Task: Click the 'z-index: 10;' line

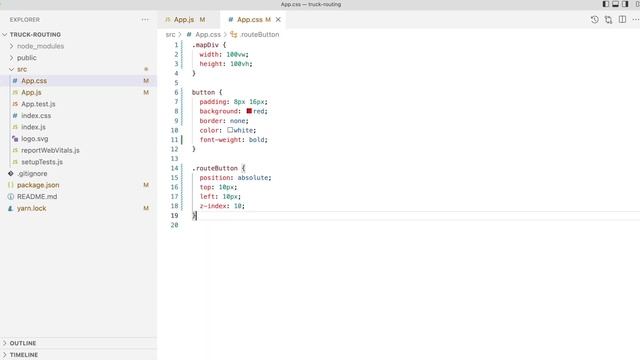Action: coord(222,206)
